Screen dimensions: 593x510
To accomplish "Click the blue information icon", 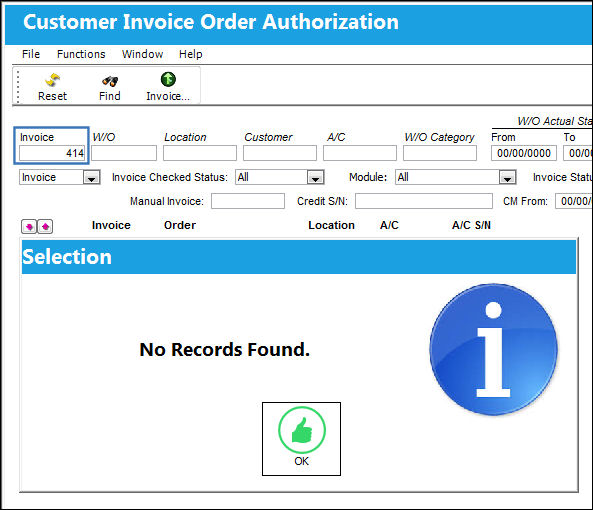I will tap(494, 349).
